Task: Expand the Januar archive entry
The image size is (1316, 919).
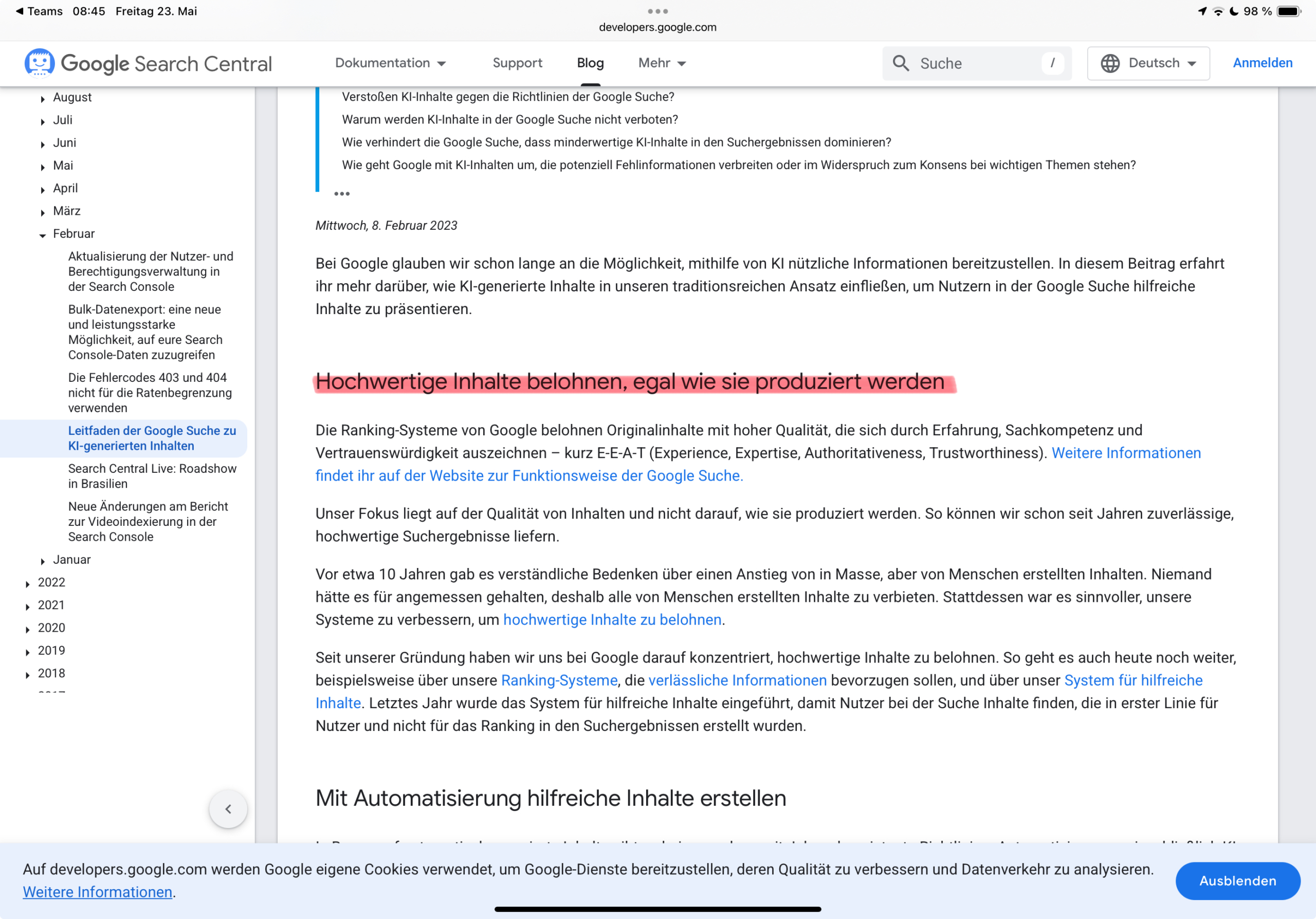Action: (43, 561)
